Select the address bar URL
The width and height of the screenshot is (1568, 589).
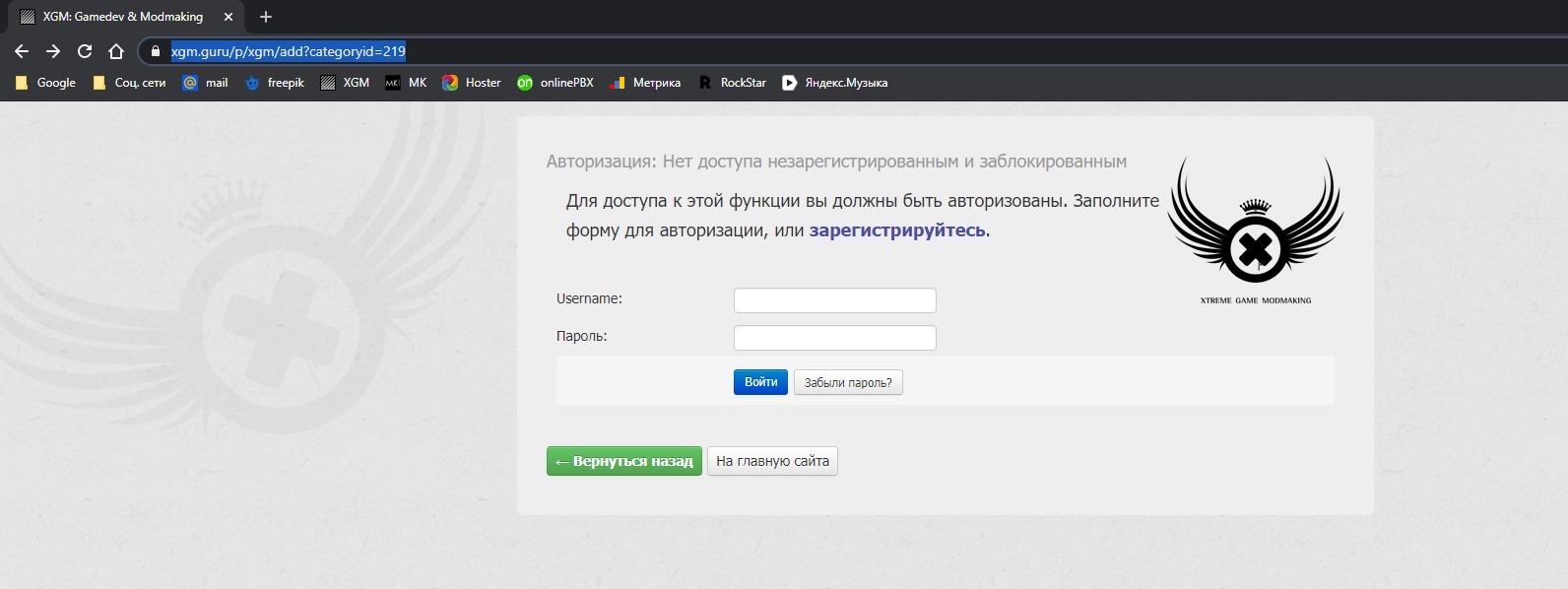289,51
